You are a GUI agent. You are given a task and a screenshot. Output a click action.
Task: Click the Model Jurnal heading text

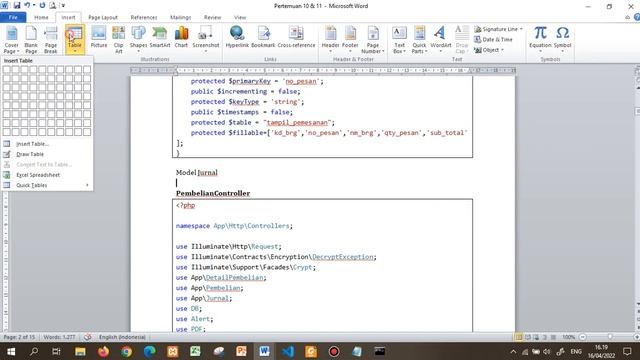click(x=197, y=173)
